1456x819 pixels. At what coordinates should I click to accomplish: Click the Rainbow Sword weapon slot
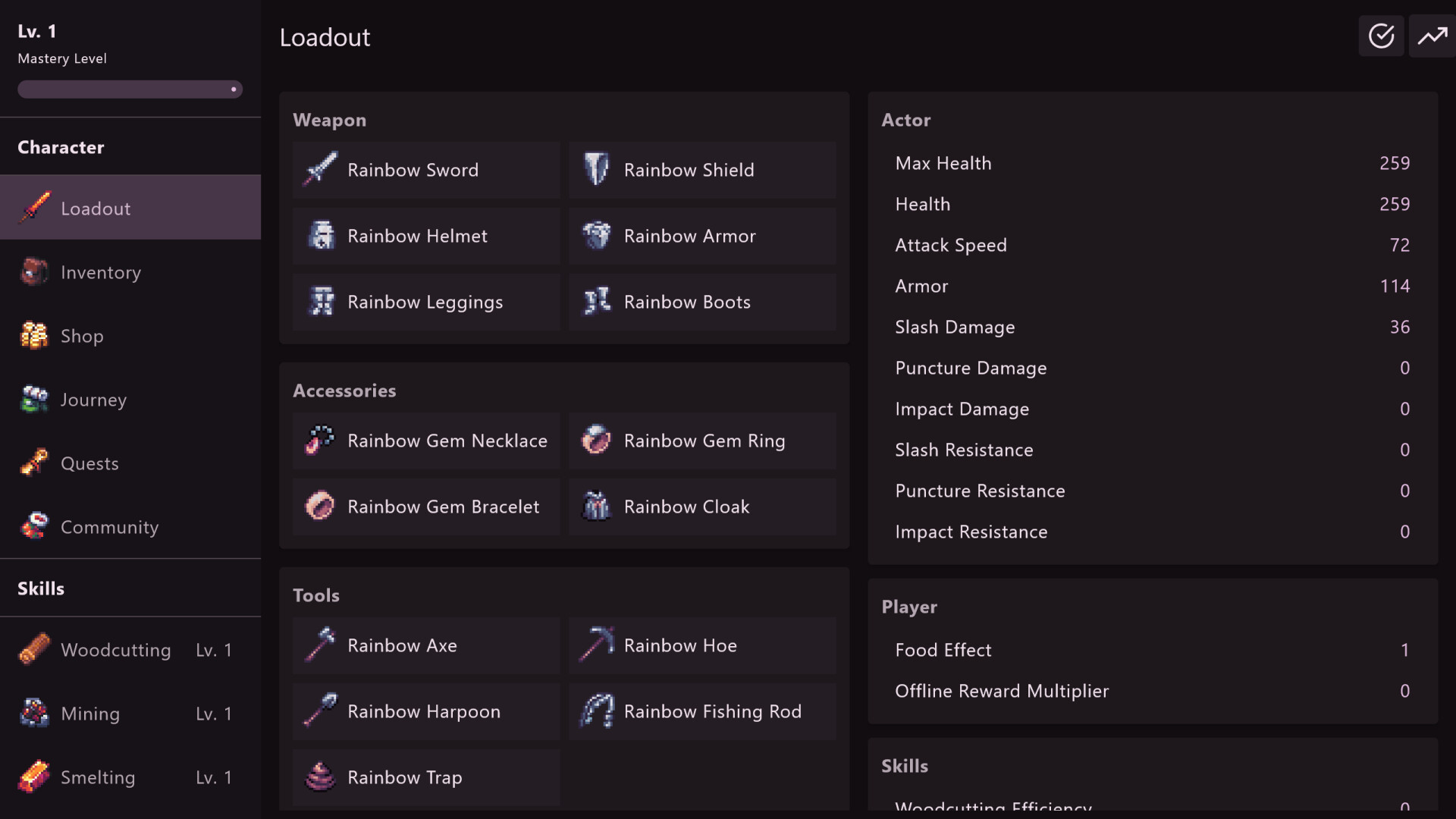pos(425,170)
